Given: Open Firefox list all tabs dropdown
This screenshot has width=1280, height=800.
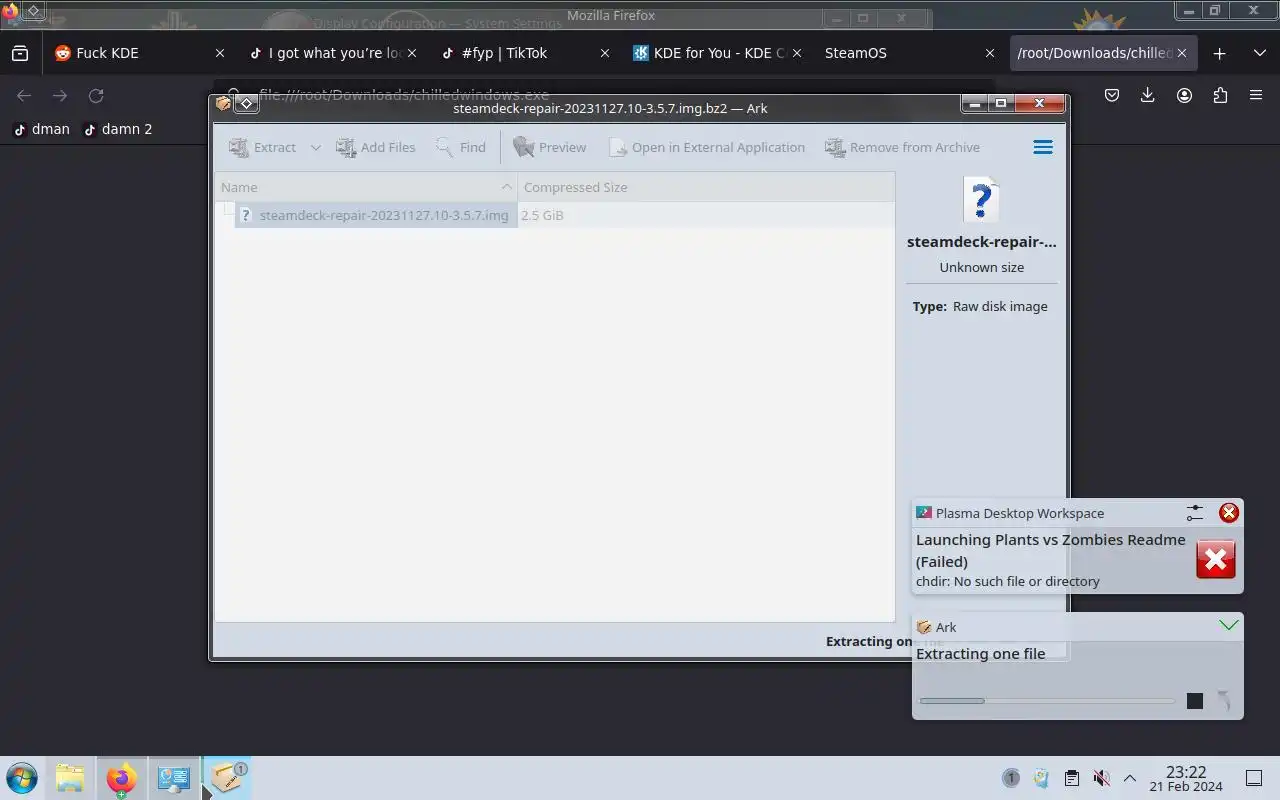Looking at the screenshot, I should (1259, 53).
